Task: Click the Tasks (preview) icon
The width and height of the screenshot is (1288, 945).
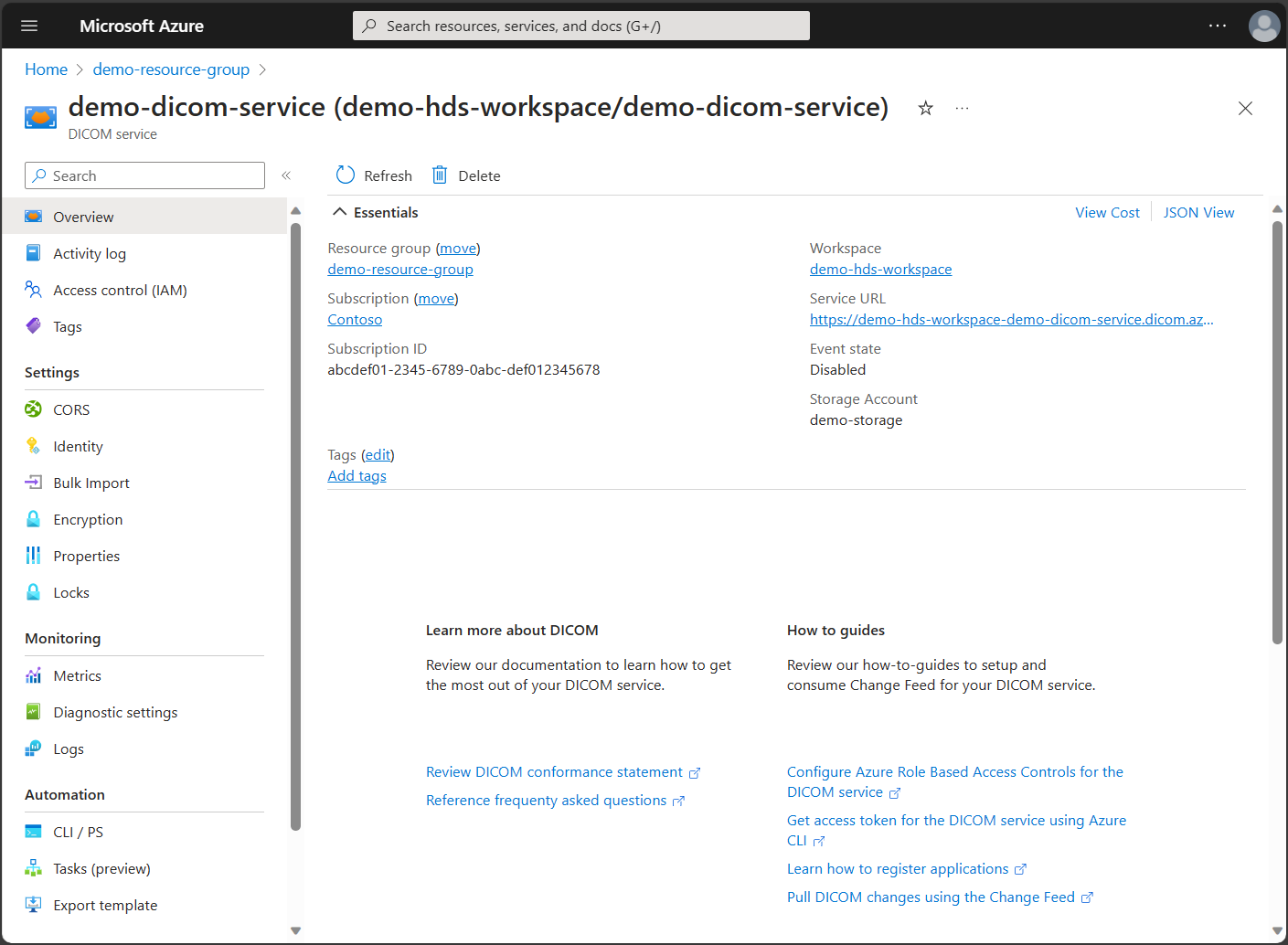Action: click(x=33, y=867)
